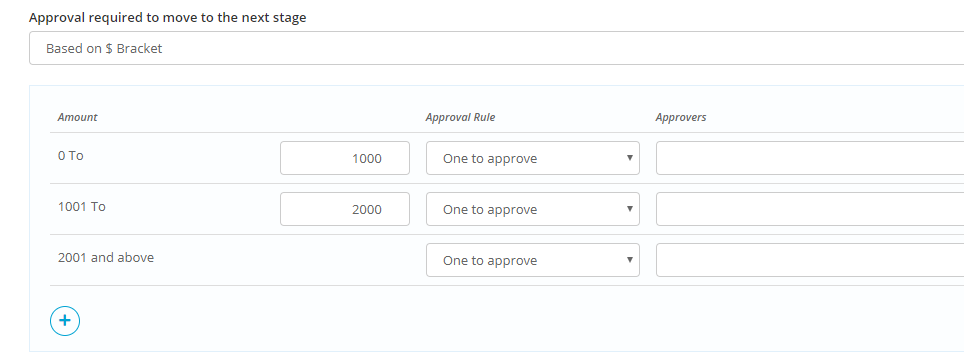This screenshot has width=964, height=363.
Task: Focus the Approvers field in the 1001 To row
Action: tap(810, 209)
